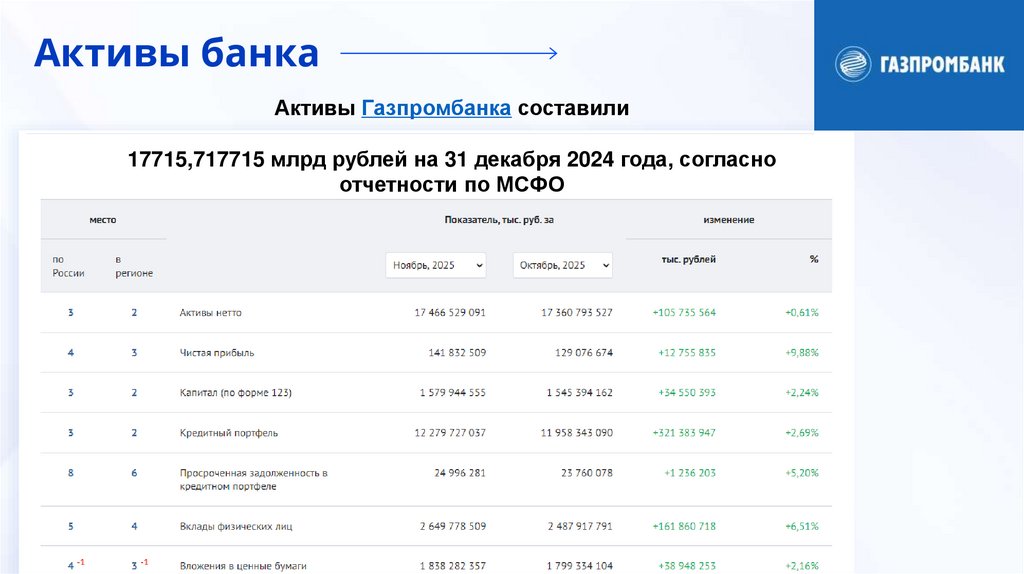1024x574 pixels.
Task: Click the percentage +2,16%
Action: click(801, 566)
